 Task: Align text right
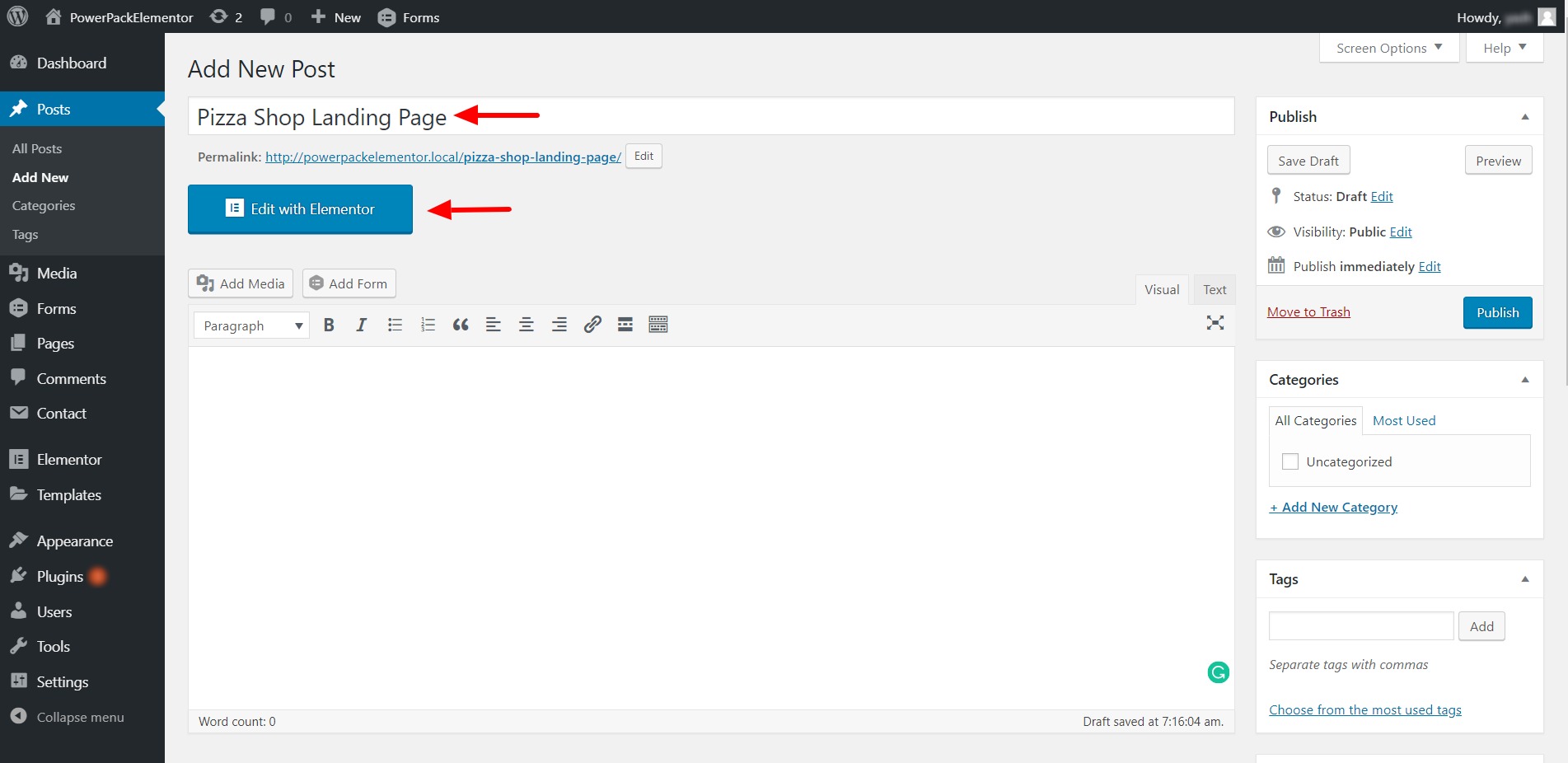pos(559,325)
